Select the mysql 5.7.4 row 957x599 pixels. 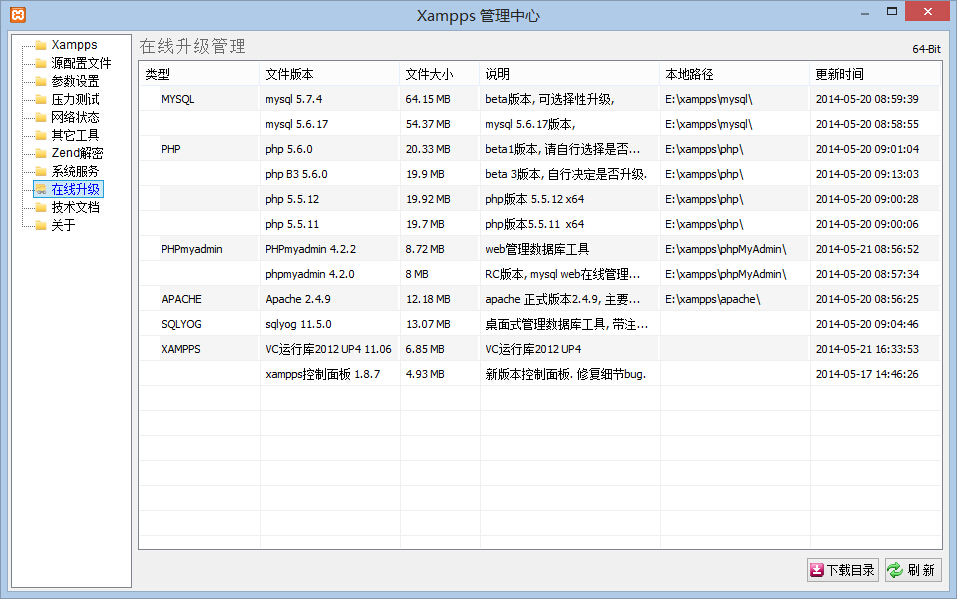(x=294, y=99)
